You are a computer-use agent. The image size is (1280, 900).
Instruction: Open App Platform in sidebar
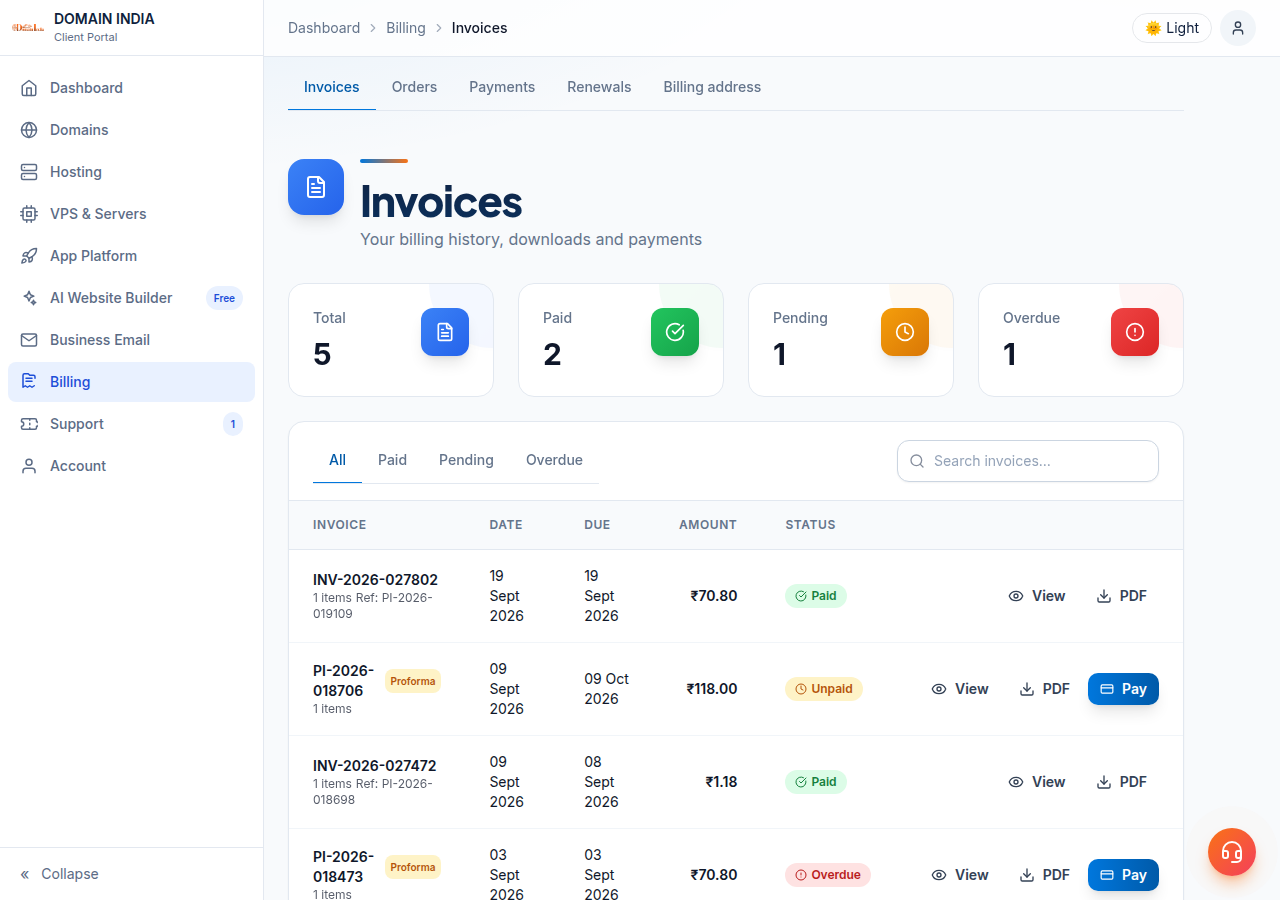click(131, 256)
